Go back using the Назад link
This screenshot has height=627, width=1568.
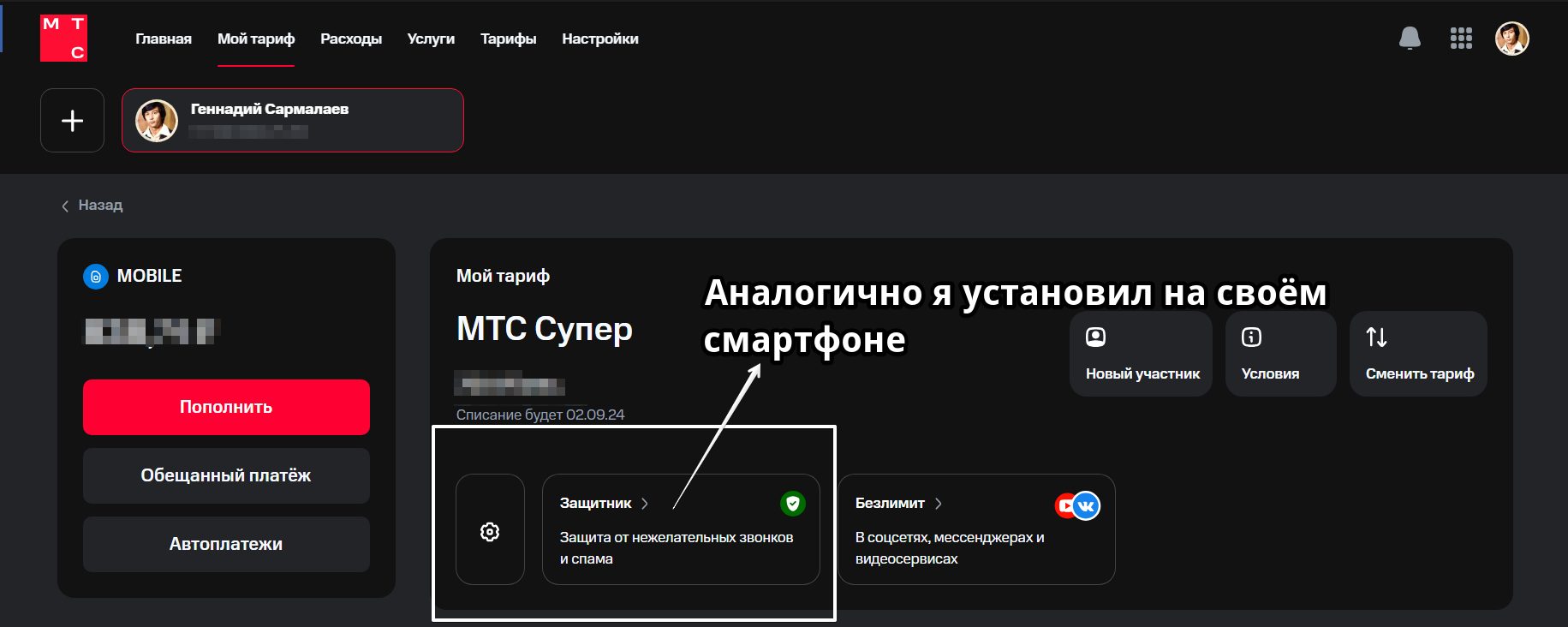(x=92, y=206)
